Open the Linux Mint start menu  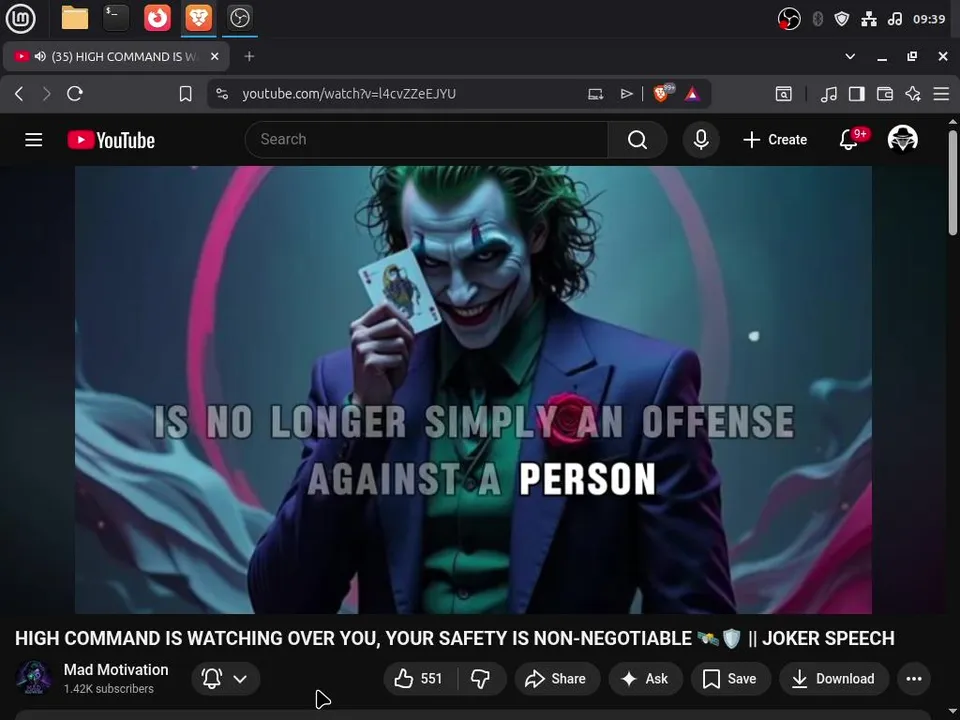coord(20,18)
